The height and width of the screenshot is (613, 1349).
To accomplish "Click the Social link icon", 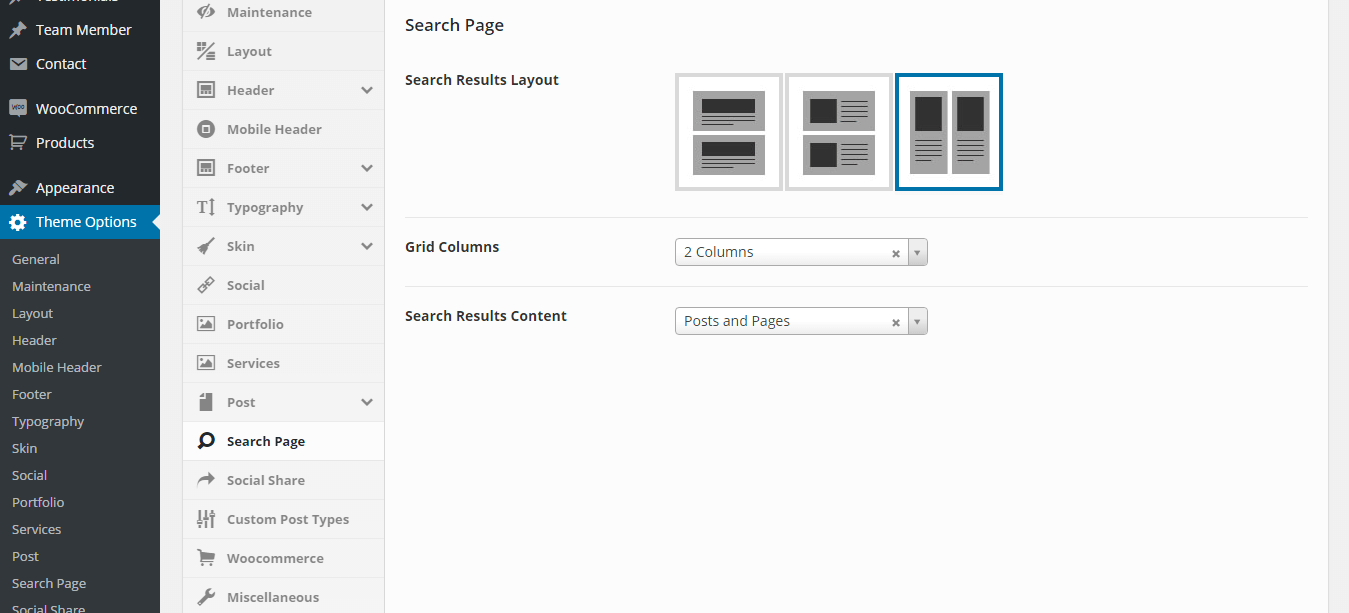I will [x=206, y=285].
